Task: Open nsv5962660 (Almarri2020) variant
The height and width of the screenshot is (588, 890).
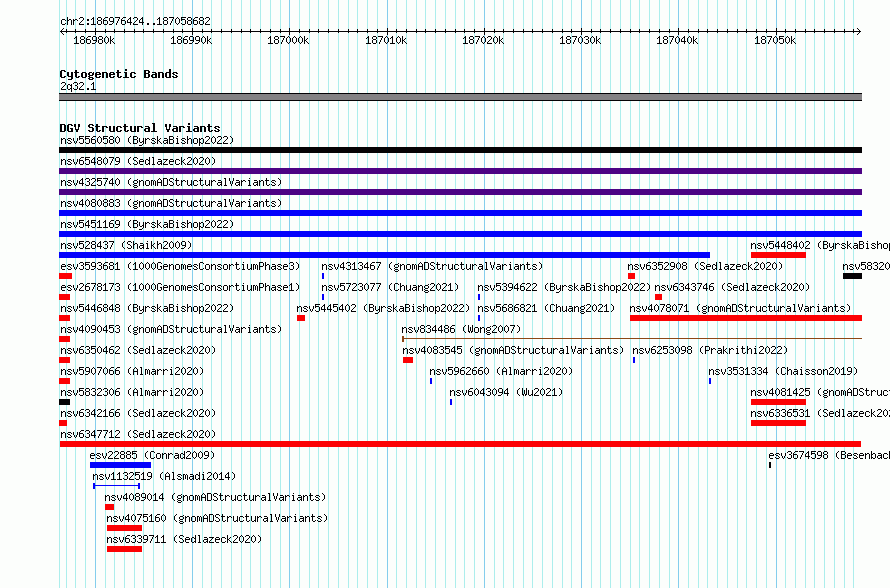Action: [x=501, y=371]
